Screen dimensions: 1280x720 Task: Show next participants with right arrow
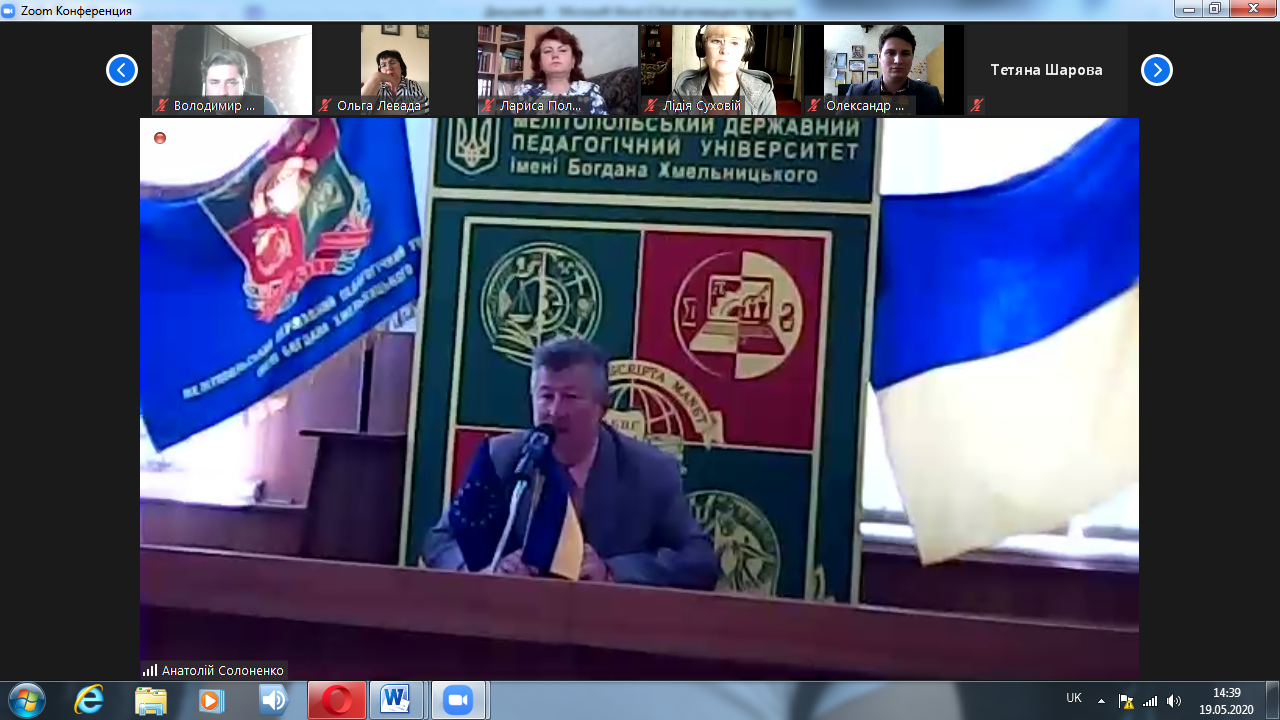coord(1157,70)
